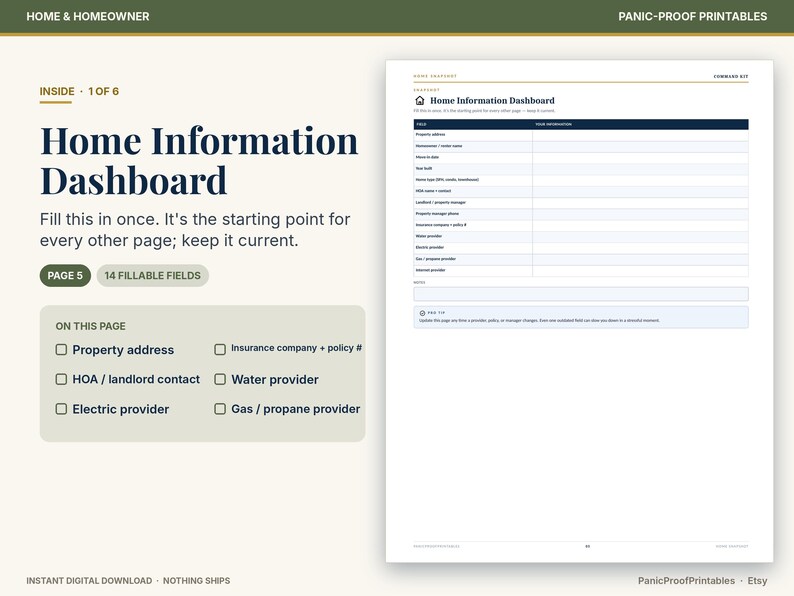Image resolution: width=794 pixels, height=596 pixels.
Task: Click the 'HOME & HOMEOWNER' header text
Action: coord(88,16)
